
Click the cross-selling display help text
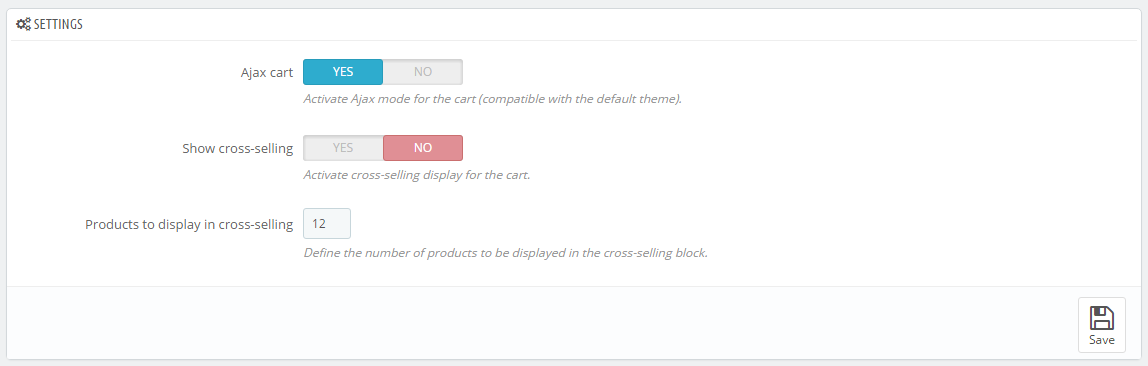[417, 176]
